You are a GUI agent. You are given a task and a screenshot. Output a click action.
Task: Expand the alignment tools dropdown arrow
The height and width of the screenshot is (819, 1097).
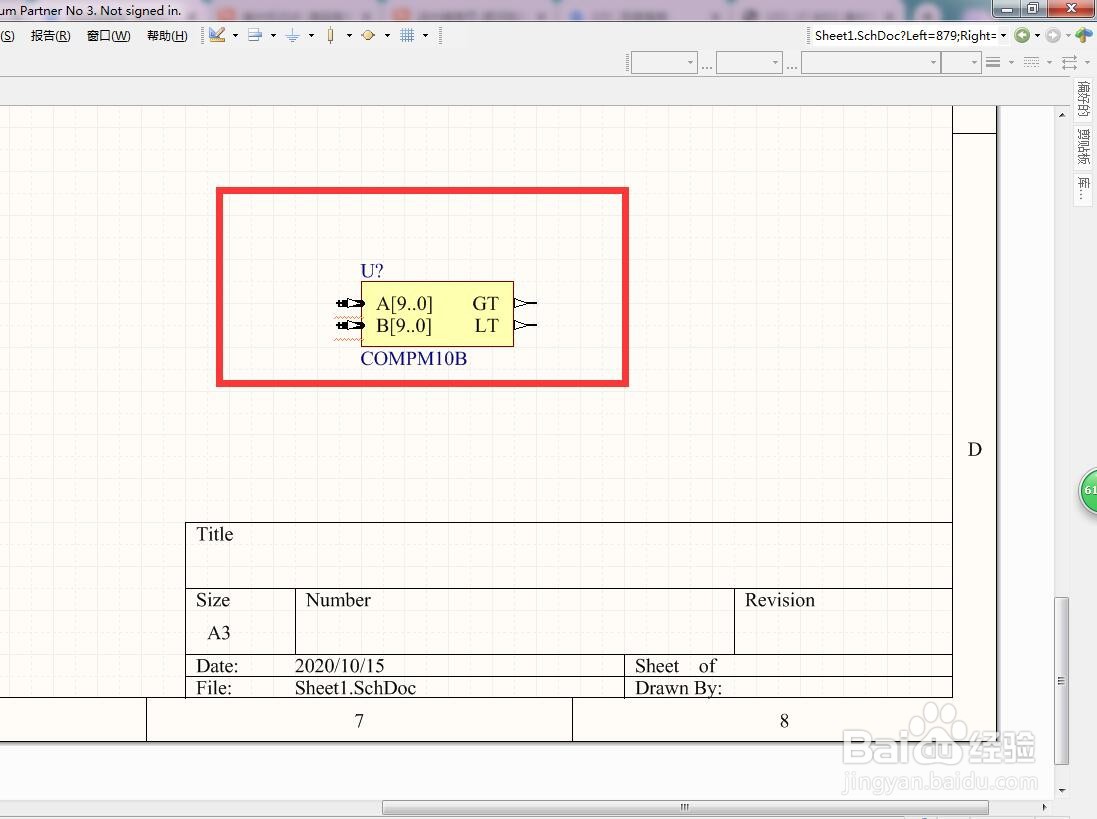pyautogui.click(x=273, y=35)
